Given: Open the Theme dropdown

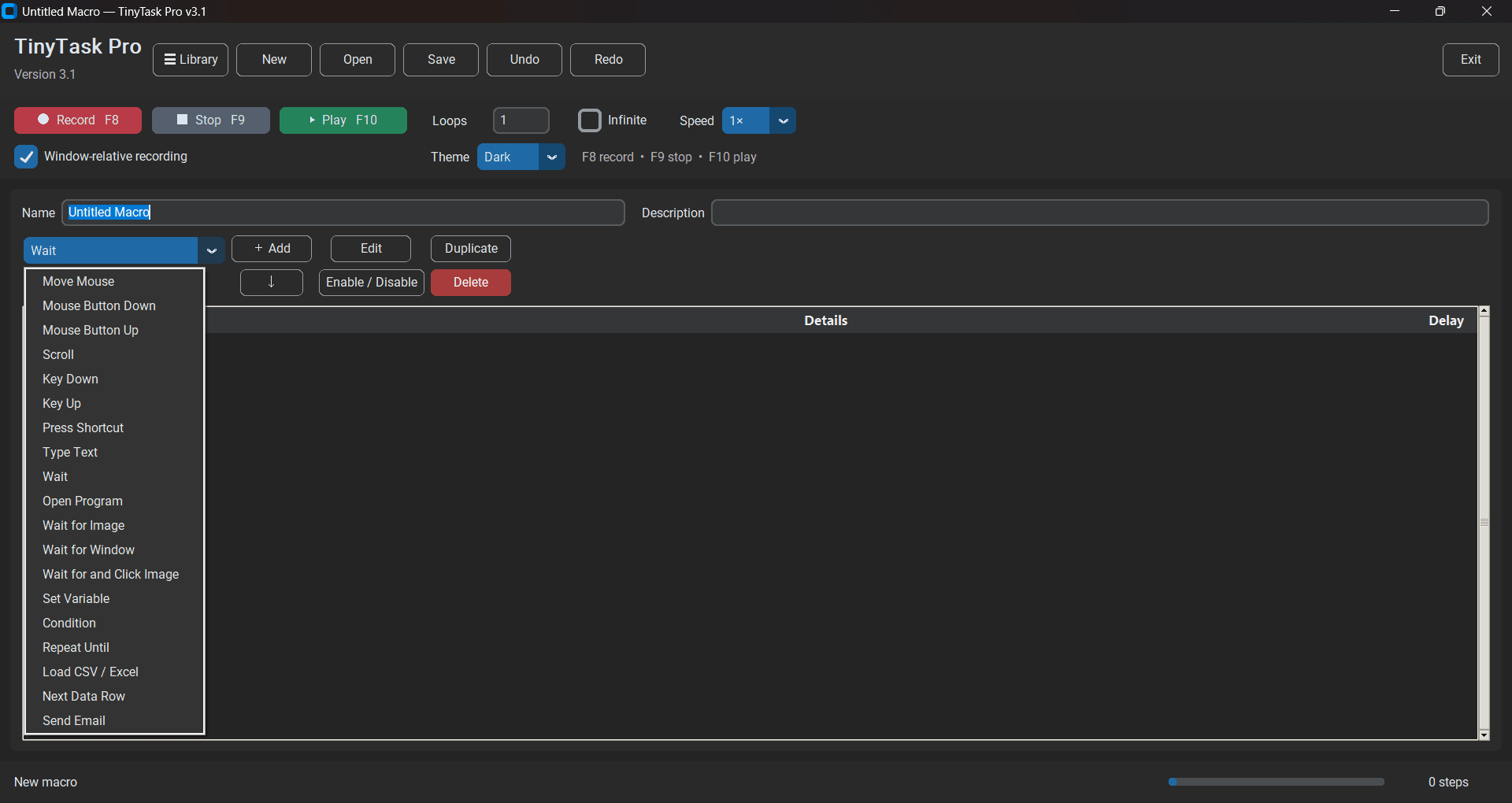Looking at the screenshot, I should point(521,157).
